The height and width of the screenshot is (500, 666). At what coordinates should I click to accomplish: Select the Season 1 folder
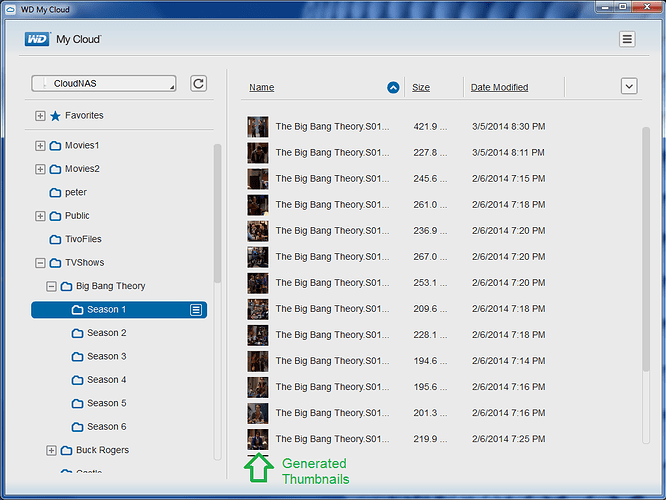pos(119,310)
